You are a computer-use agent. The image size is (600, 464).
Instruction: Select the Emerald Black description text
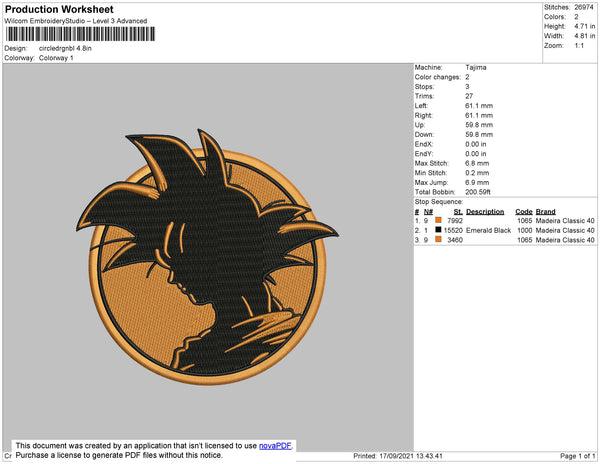[x=488, y=230]
